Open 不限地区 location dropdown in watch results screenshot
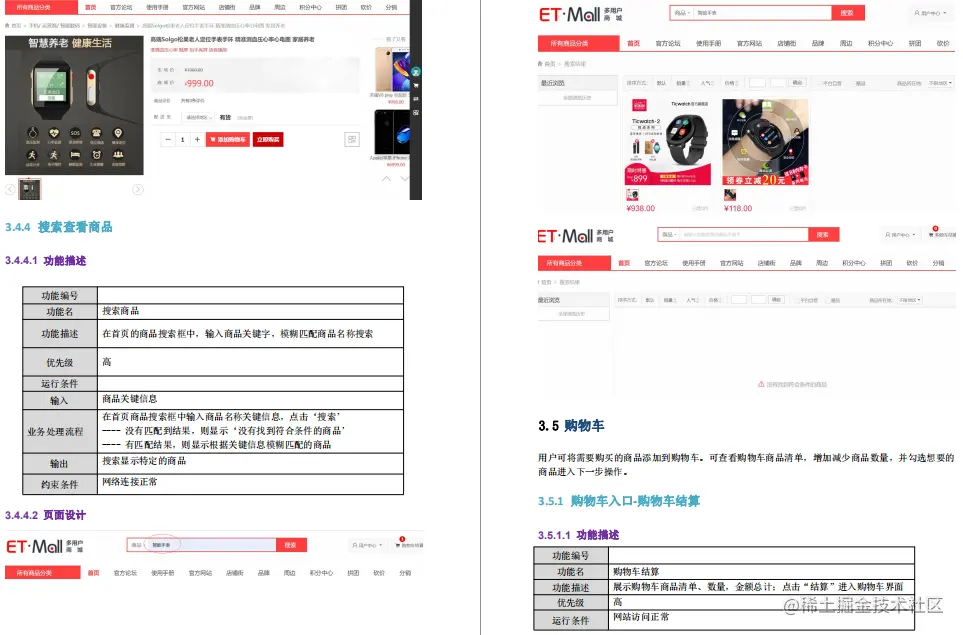This screenshot has width=963, height=635. click(x=940, y=83)
